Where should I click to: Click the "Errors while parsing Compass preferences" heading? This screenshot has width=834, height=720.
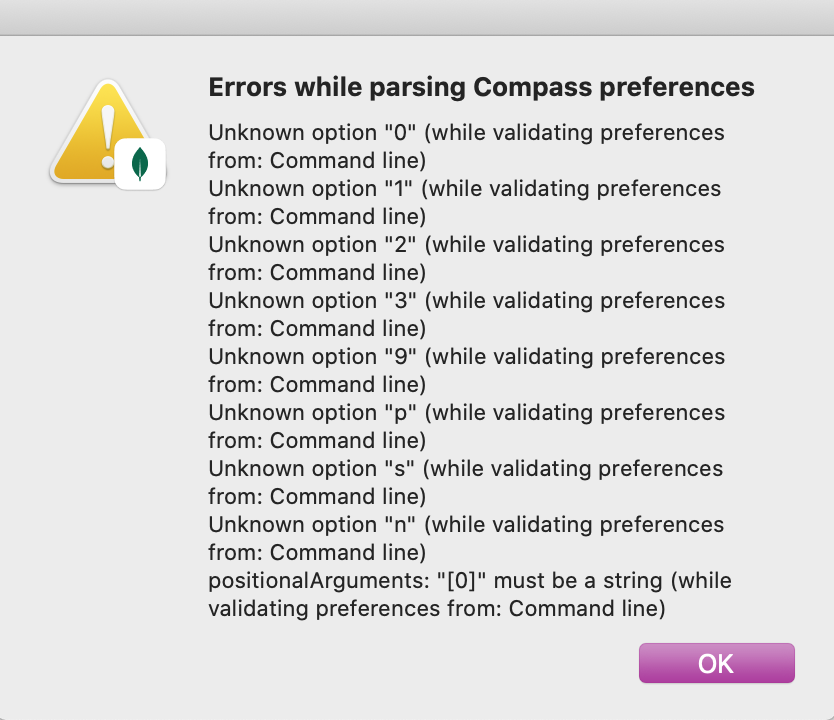coord(481,87)
